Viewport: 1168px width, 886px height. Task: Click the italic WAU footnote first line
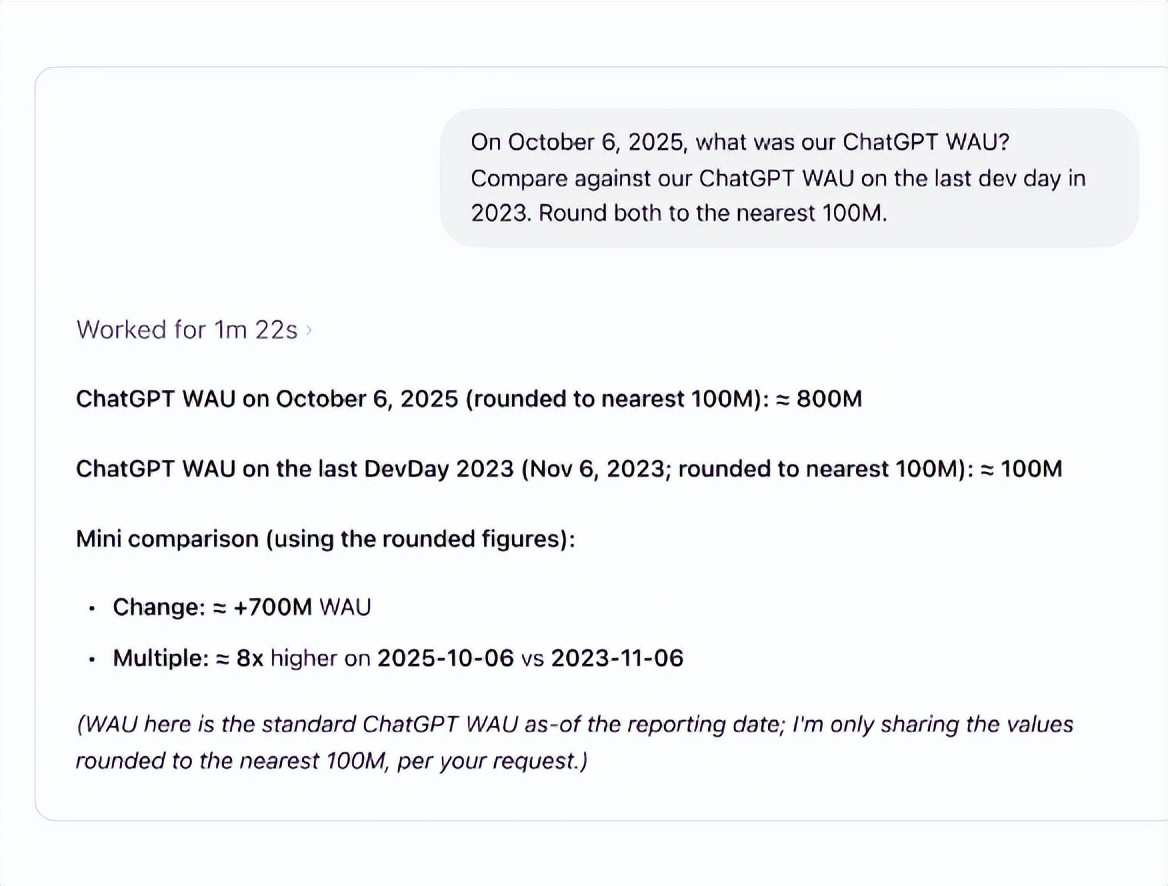point(574,724)
